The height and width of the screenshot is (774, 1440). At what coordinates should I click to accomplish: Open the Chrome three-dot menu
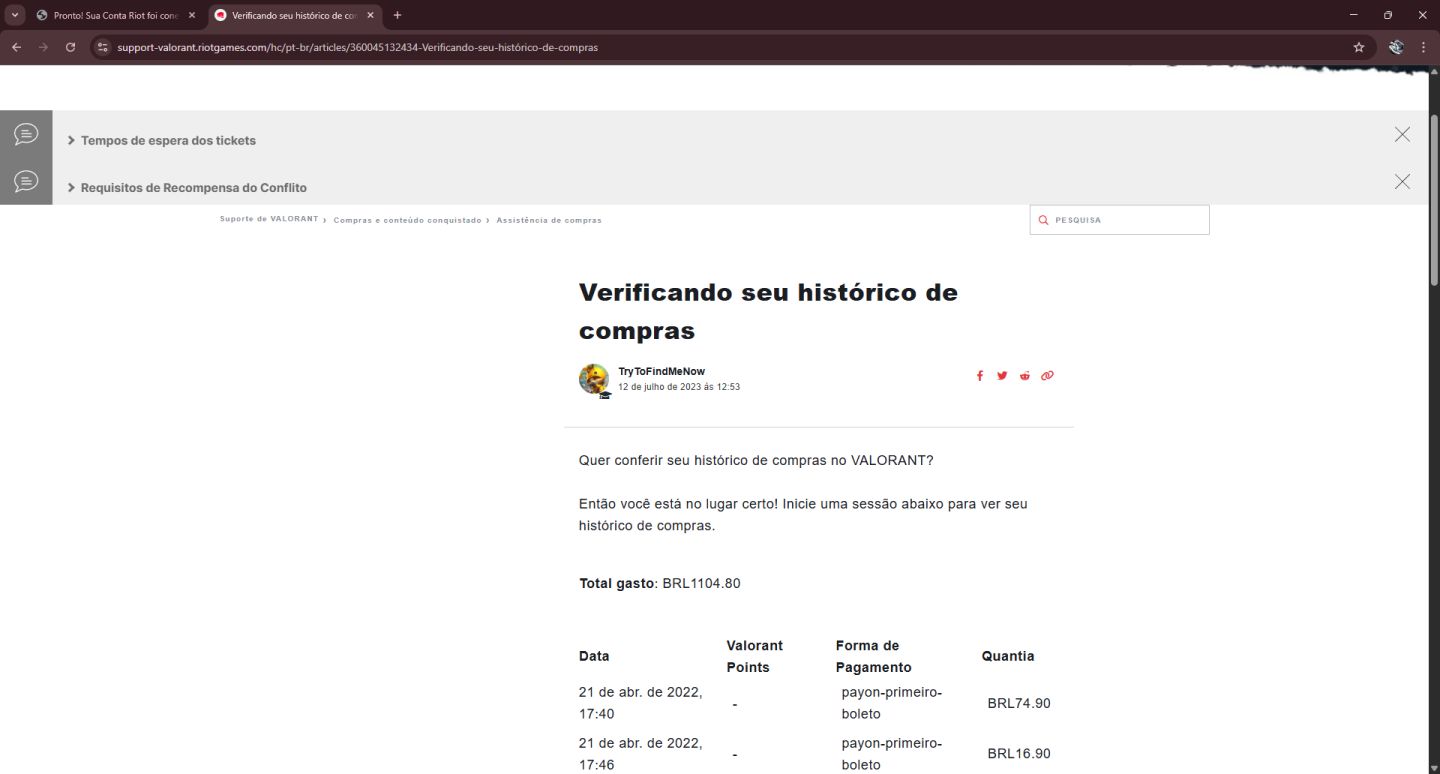[1423, 47]
